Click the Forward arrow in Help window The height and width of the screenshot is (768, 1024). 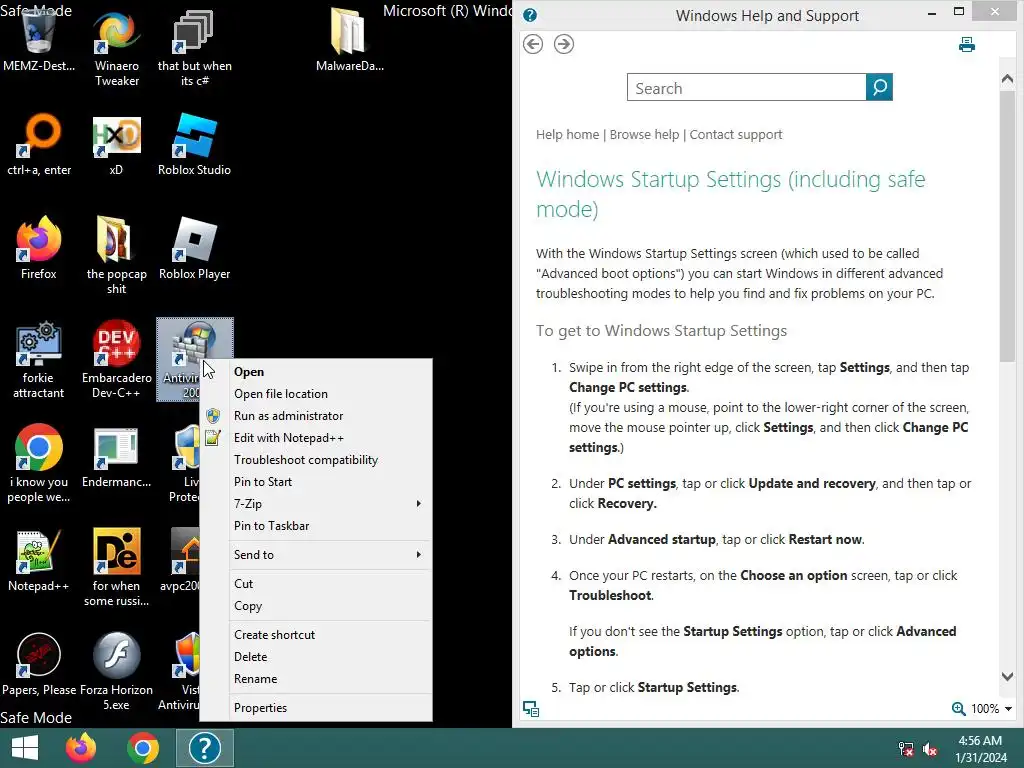point(564,44)
